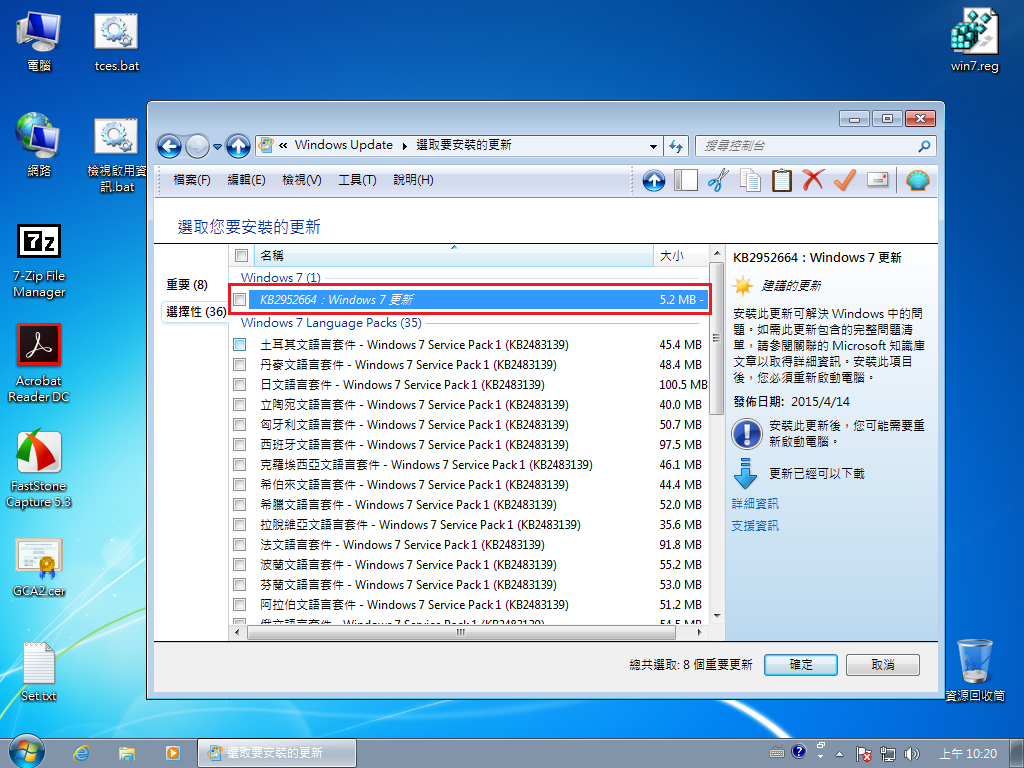Check the 日文語言套件 checkbox
This screenshot has width=1024, height=768.
[x=240, y=385]
